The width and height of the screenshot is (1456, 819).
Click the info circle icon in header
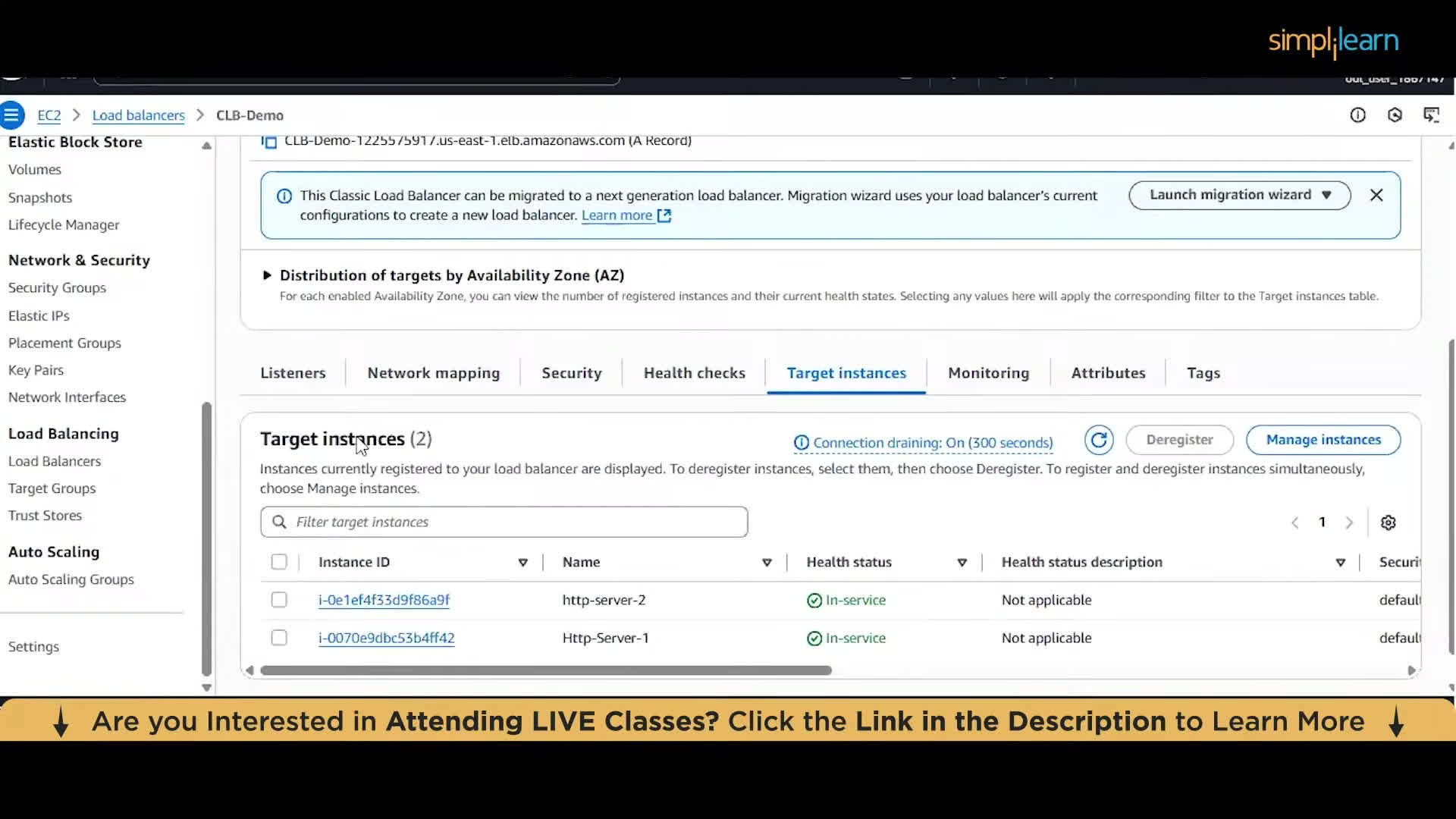pos(1357,115)
